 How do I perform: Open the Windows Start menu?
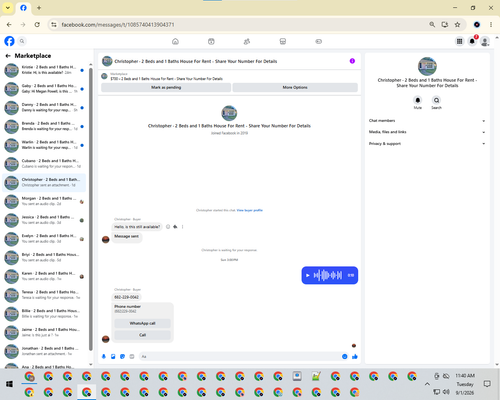pyautogui.click(x=9, y=384)
